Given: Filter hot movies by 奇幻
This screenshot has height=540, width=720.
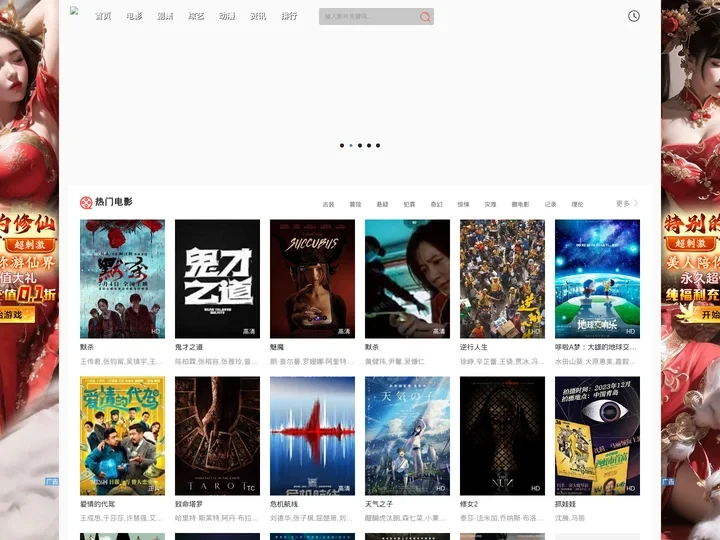Looking at the screenshot, I should coord(436,204).
